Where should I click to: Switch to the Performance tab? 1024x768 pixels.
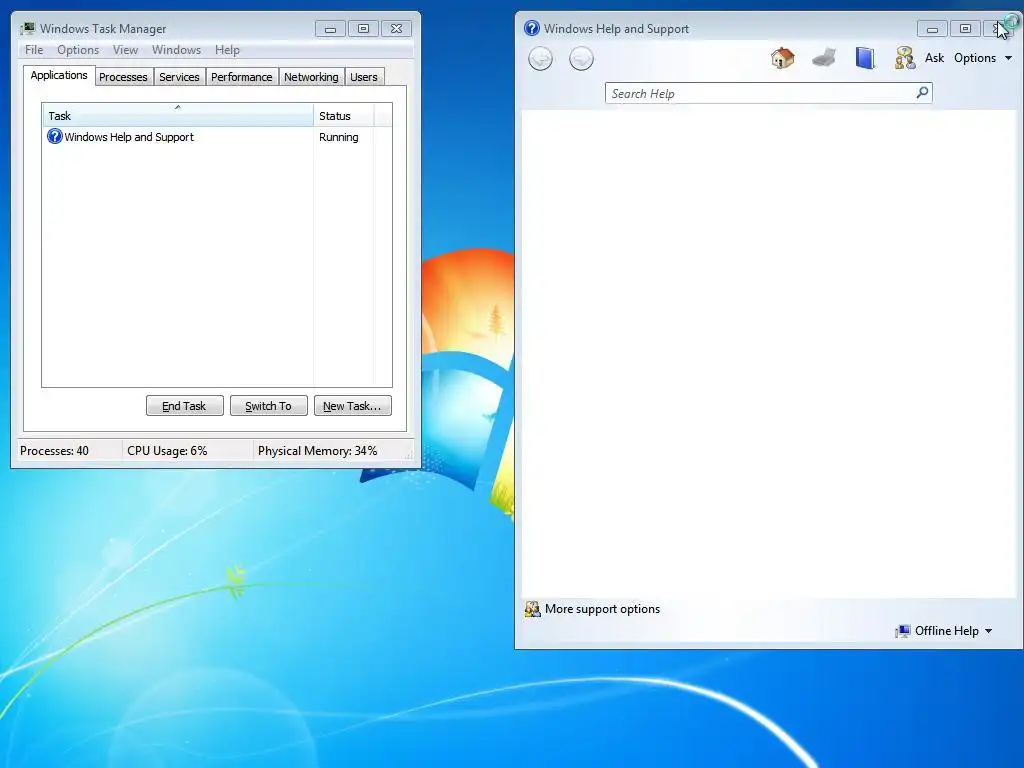click(x=242, y=77)
